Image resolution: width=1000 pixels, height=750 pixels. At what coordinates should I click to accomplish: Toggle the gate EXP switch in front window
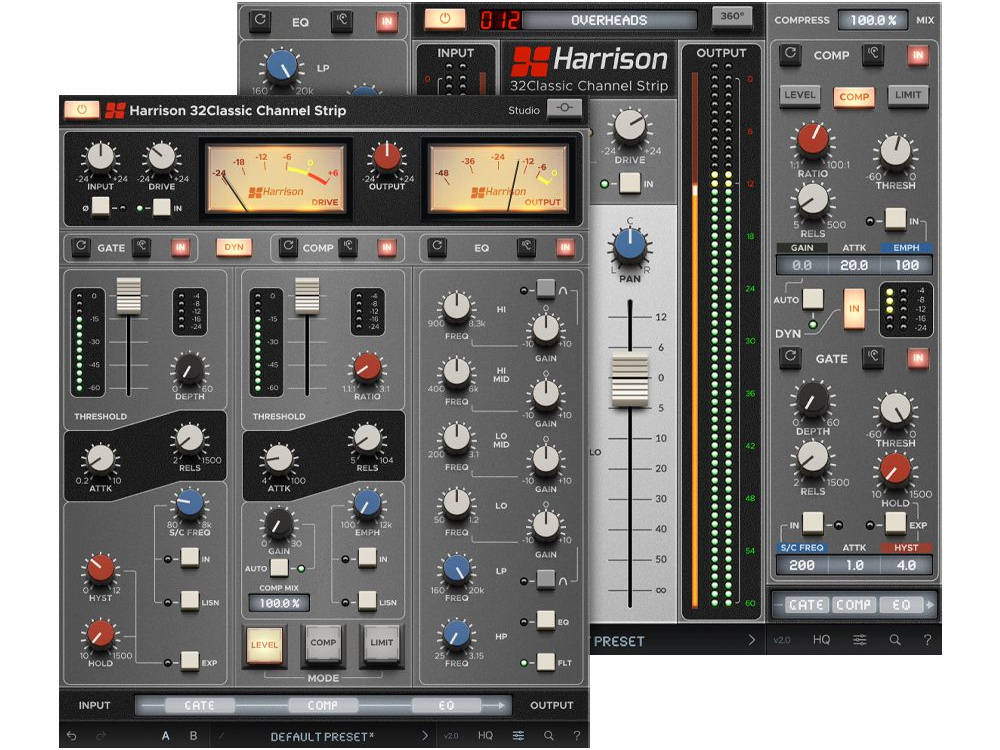189,662
